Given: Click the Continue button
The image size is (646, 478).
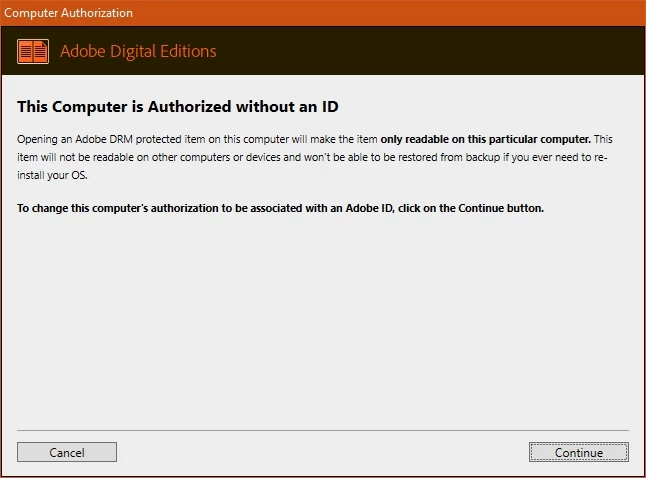Looking at the screenshot, I should point(578,452).
